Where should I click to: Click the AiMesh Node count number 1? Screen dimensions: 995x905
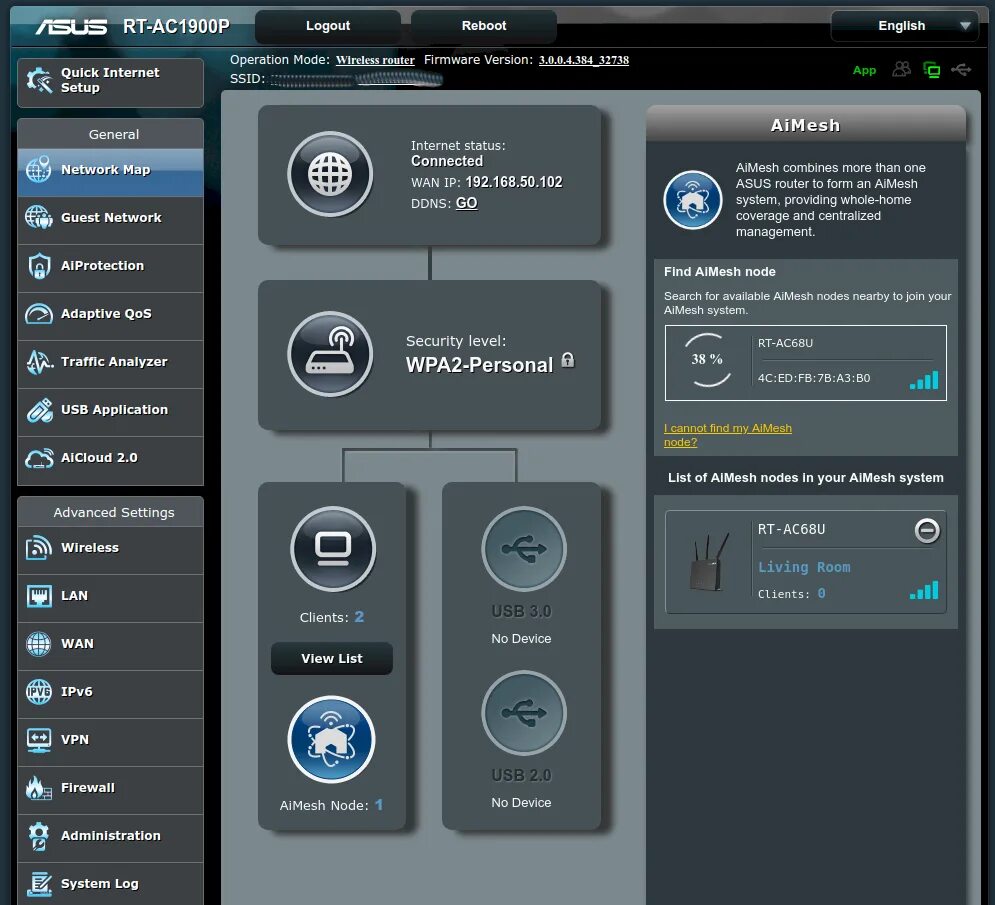click(x=379, y=805)
